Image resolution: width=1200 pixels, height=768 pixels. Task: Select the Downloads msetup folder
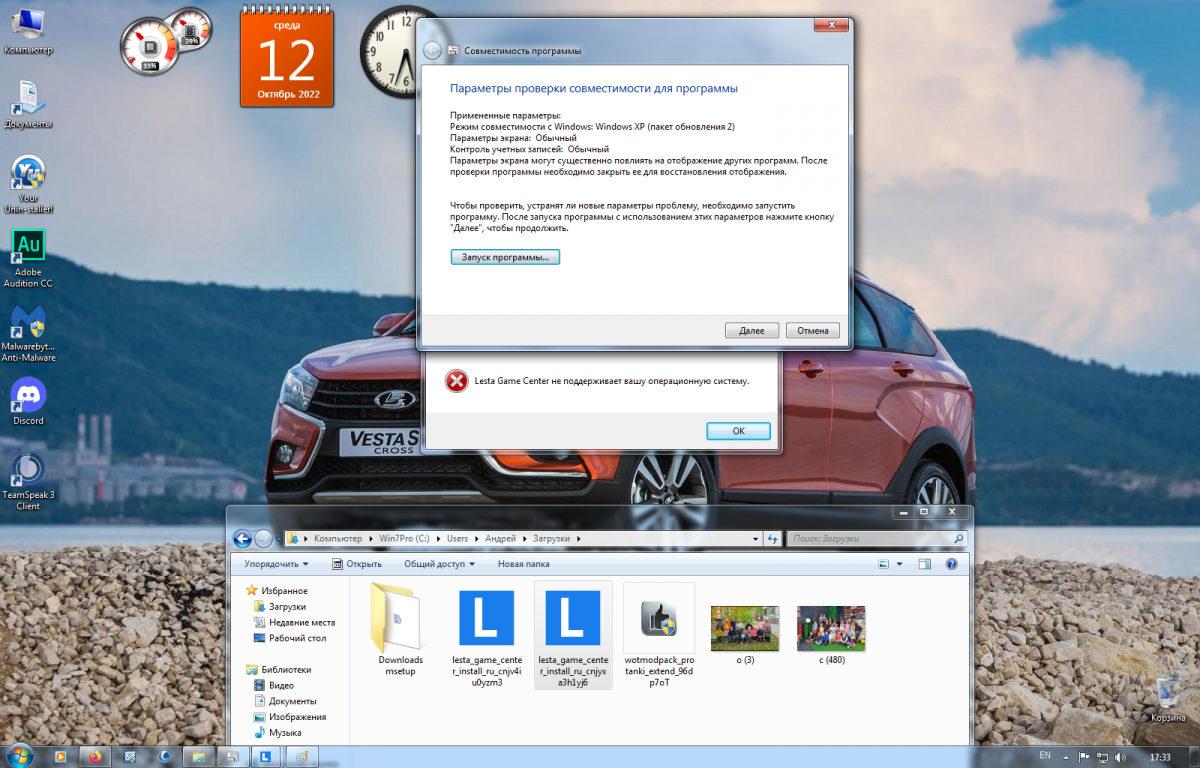[400, 630]
